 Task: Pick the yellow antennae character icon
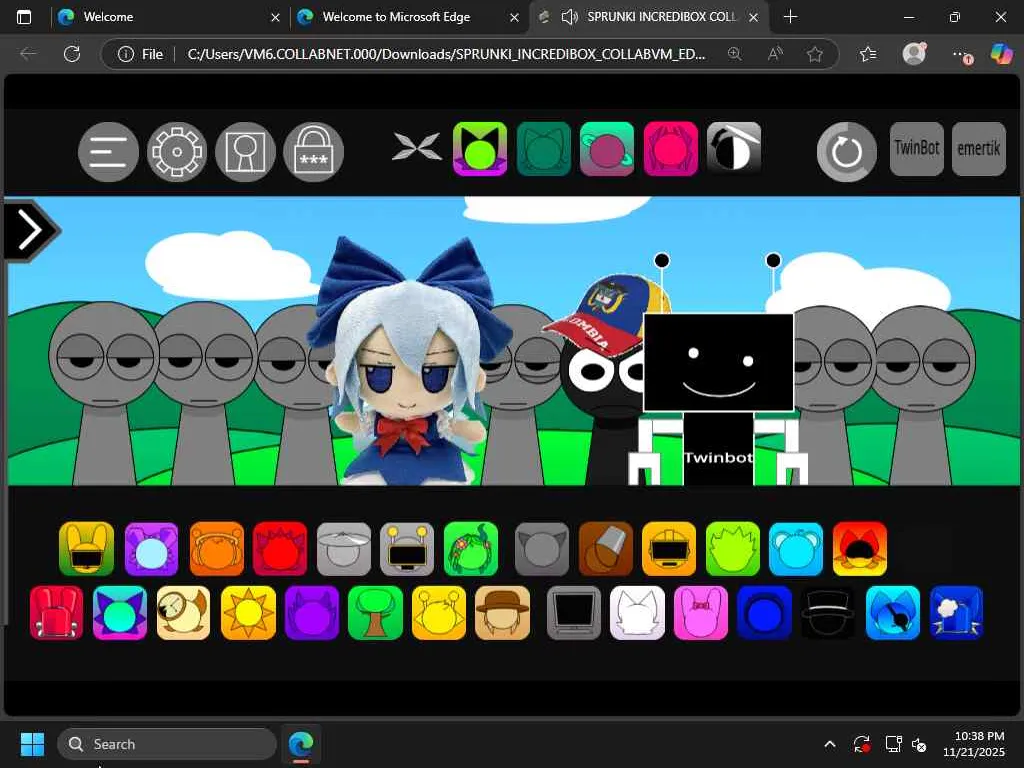[439, 613]
